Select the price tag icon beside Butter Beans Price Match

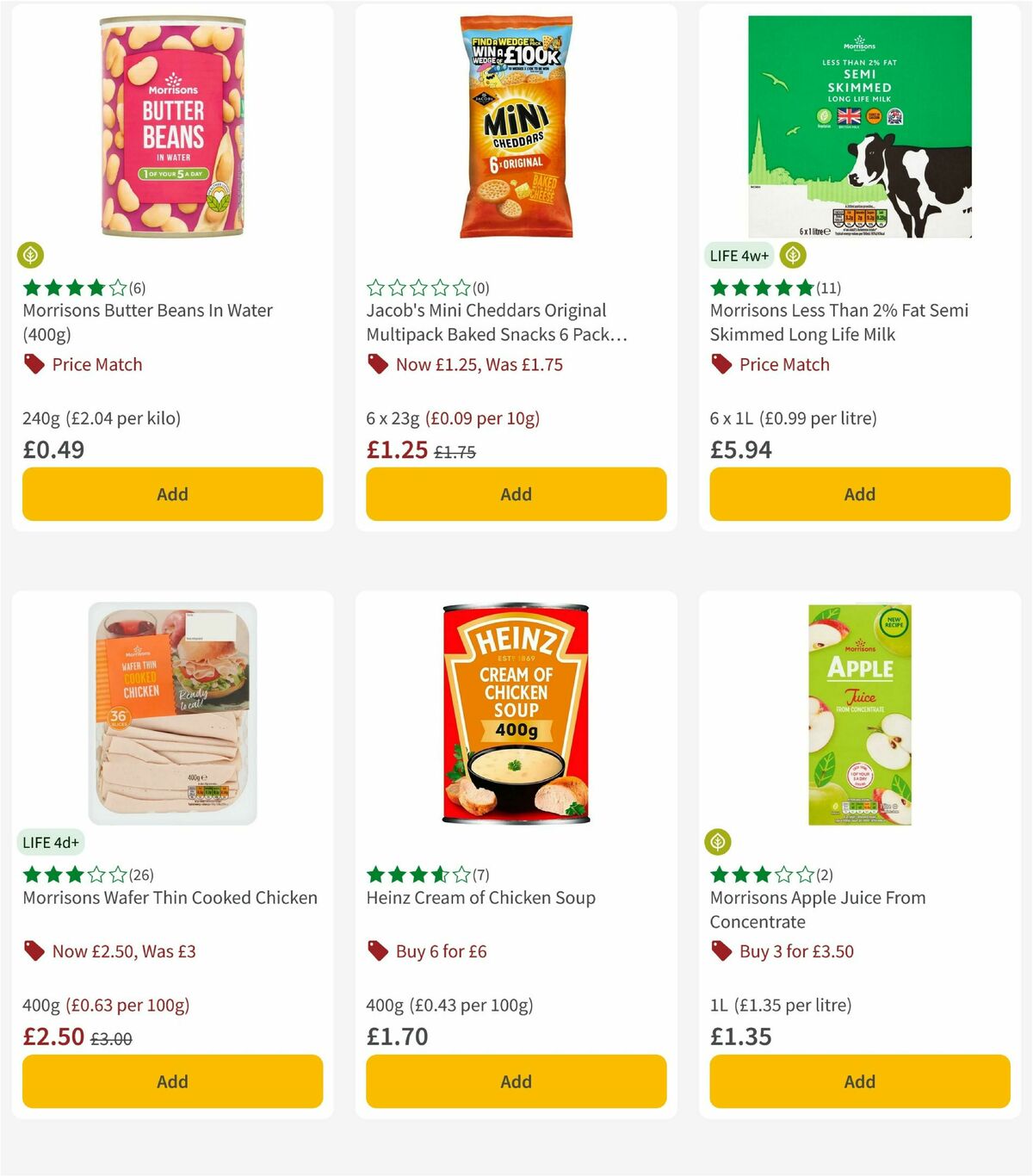(x=33, y=364)
